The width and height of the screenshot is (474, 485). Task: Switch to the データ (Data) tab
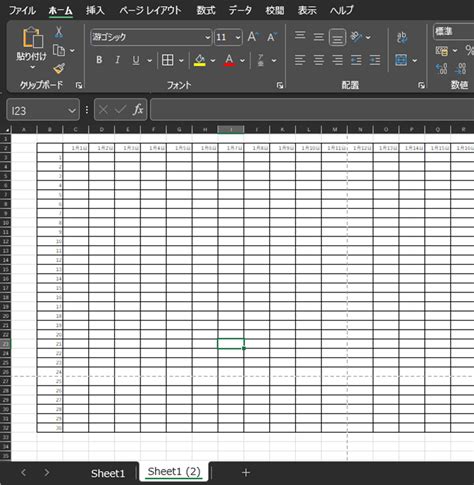[x=240, y=10]
